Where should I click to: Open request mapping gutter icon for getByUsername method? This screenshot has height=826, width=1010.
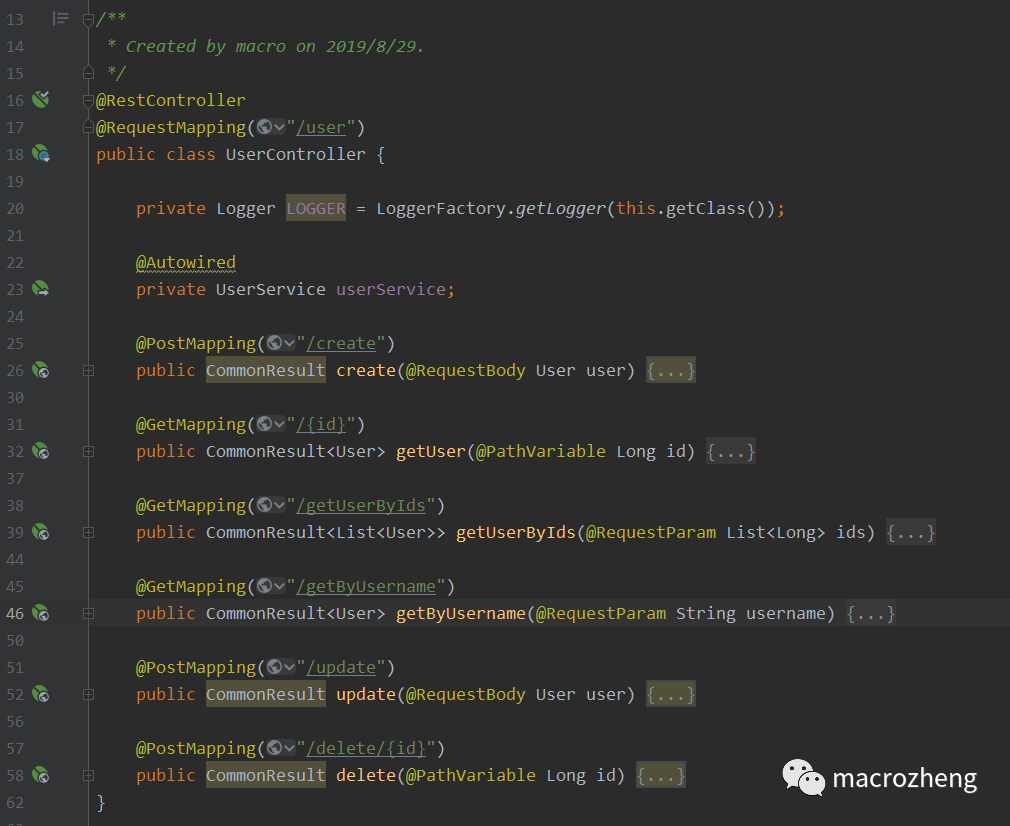pos(41,613)
